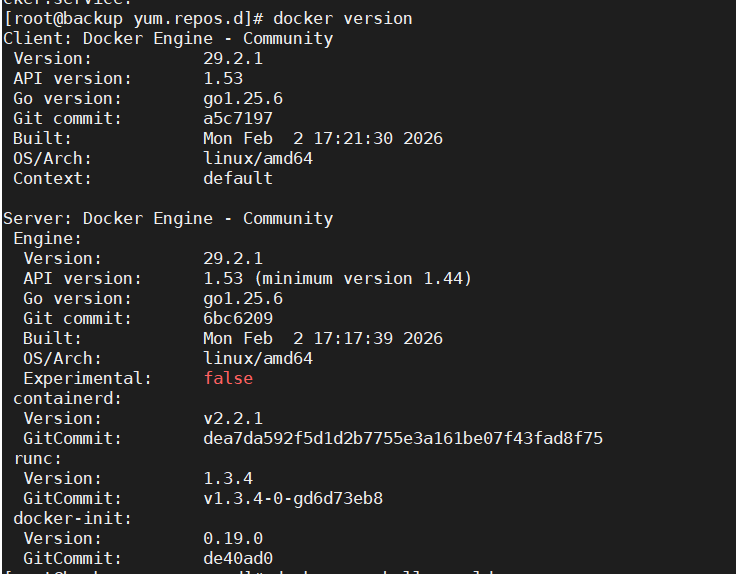Click the "Context:" label
This screenshot has width=736, height=574.
tap(52, 178)
